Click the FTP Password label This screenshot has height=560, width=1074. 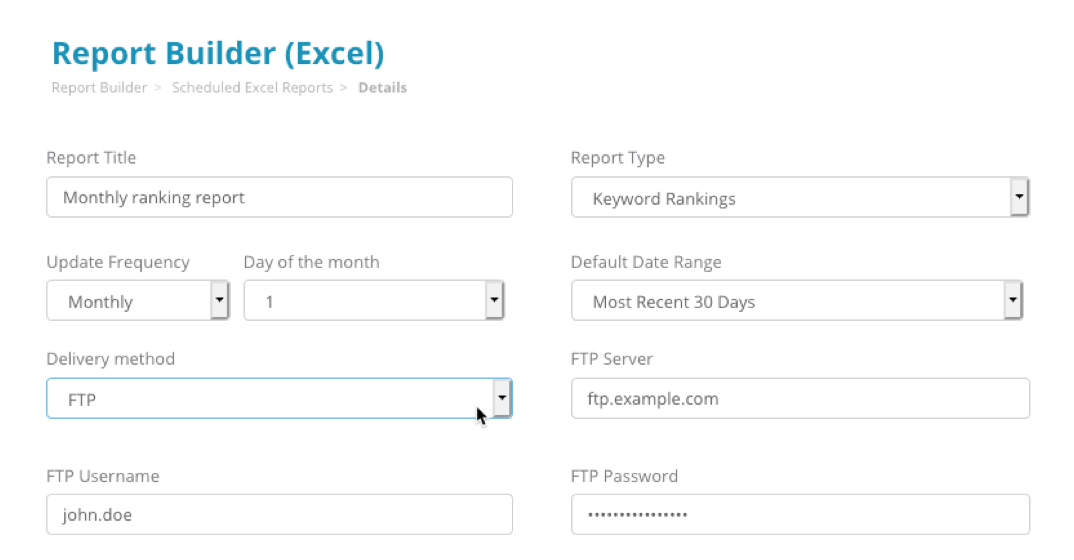point(624,476)
